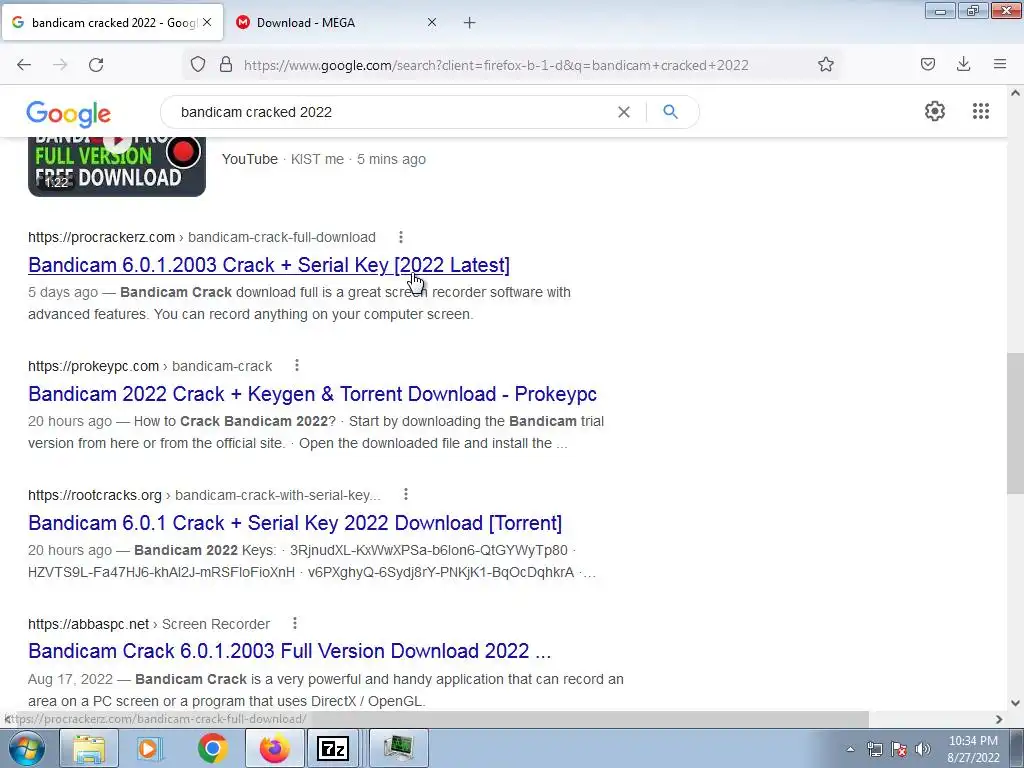The image size is (1024, 768).
Task: Open 7-Zip from the taskbar
Action: (x=333, y=748)
